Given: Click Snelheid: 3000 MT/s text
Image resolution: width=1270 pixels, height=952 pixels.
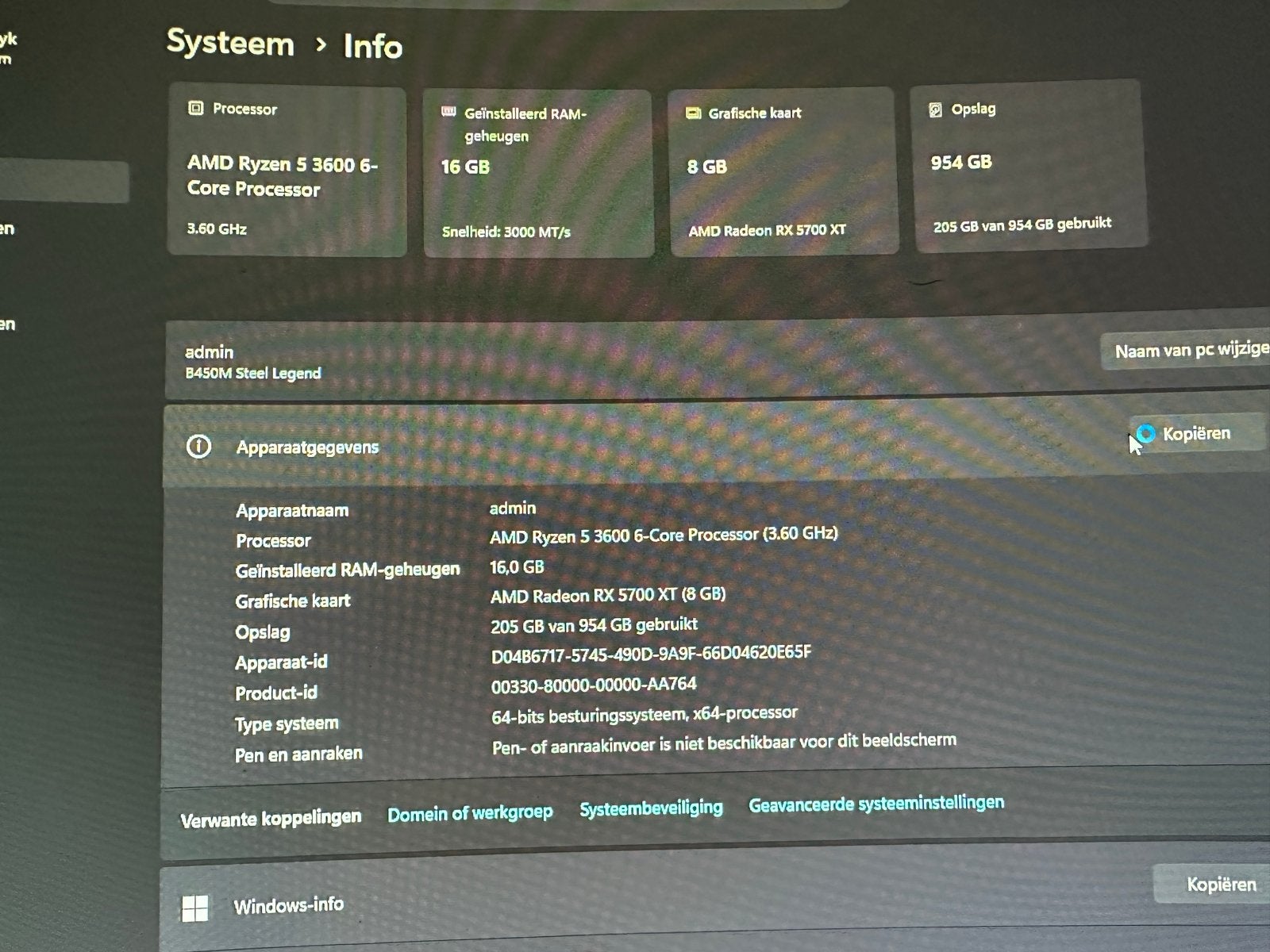Looking at the screenshot, I should [x=506, y=232].
